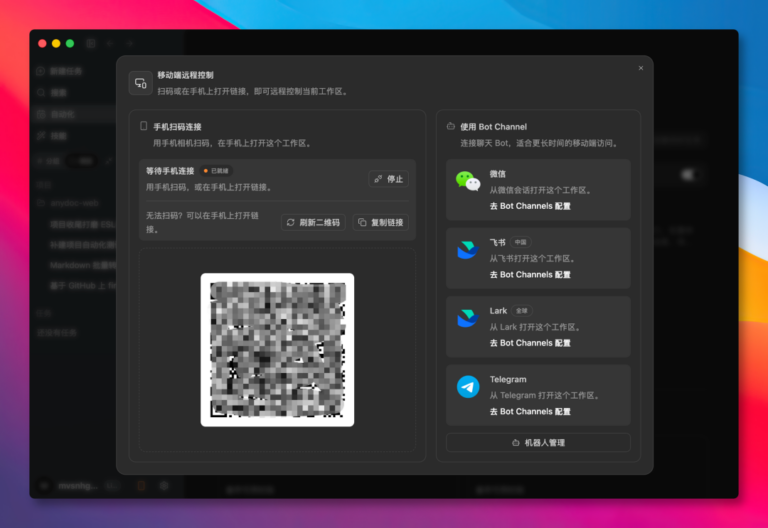Image resolution: width=768 pixels, height=528 pixels.
Task: Click the yellow minimize window button
Action: pyautogui.click(x=56, y=43)
